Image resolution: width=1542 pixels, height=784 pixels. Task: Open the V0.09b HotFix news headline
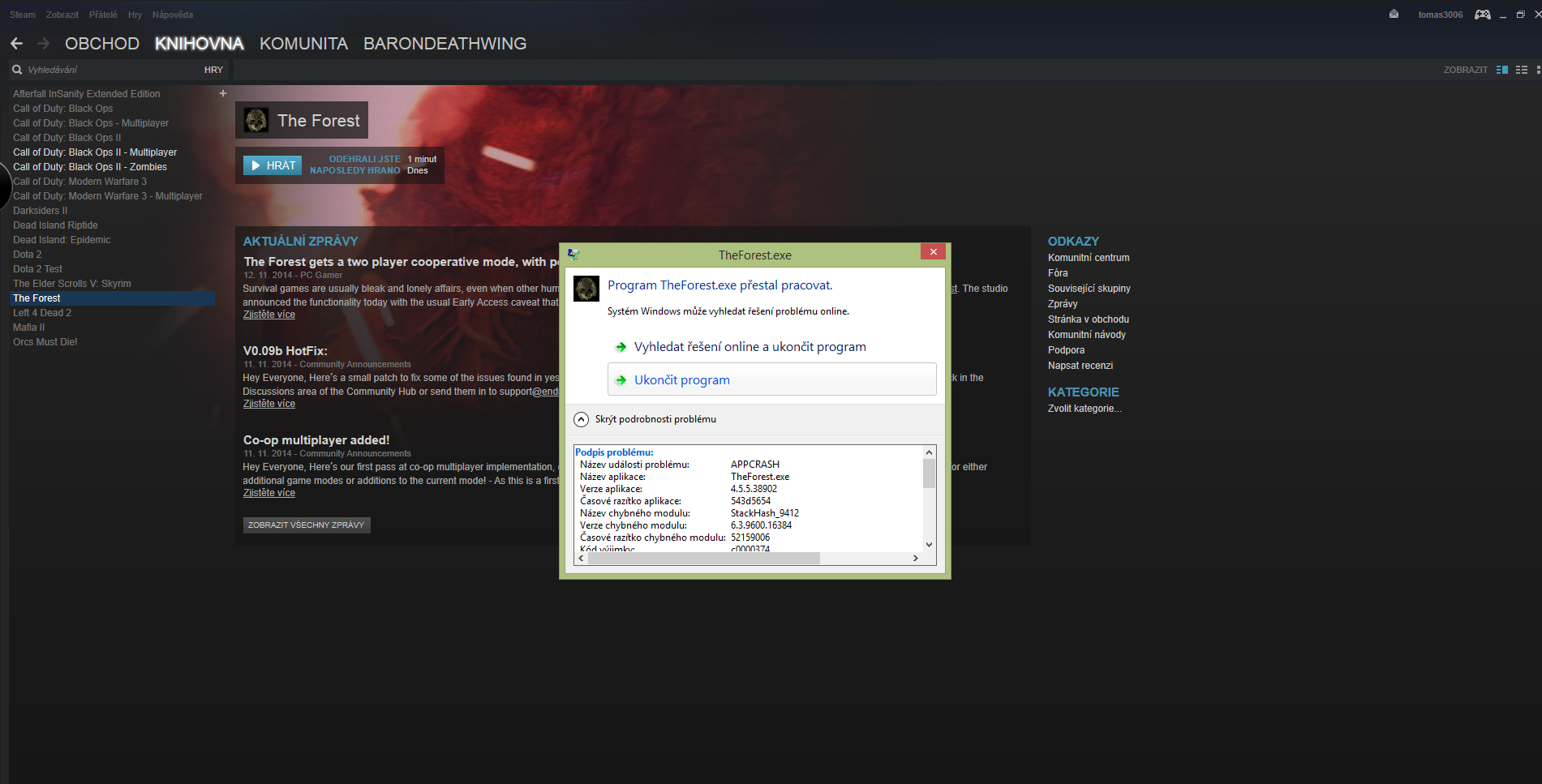point(286,351)
